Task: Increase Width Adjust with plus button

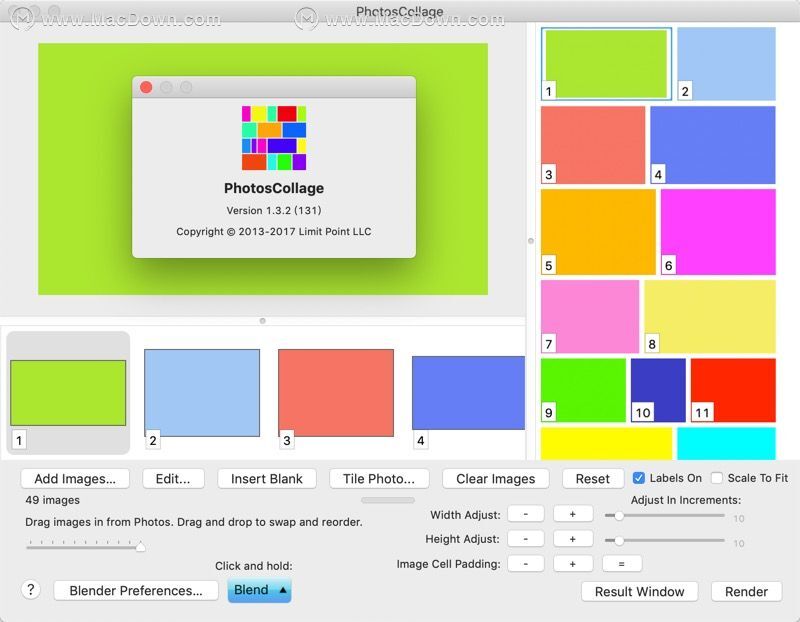Action: (x=572, y=514)
